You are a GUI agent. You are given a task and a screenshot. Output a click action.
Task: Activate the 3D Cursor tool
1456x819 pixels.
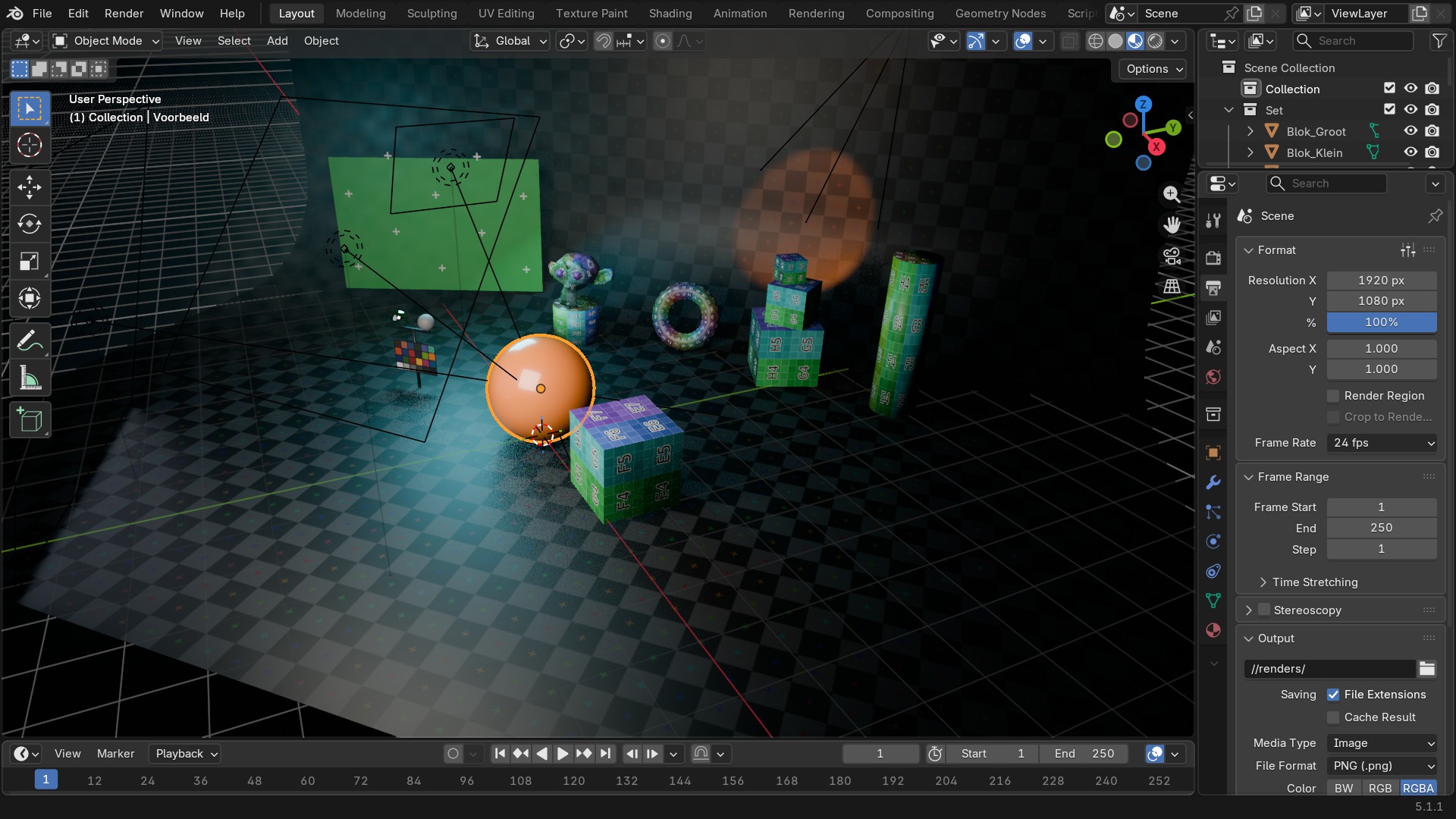coord(30,145)
